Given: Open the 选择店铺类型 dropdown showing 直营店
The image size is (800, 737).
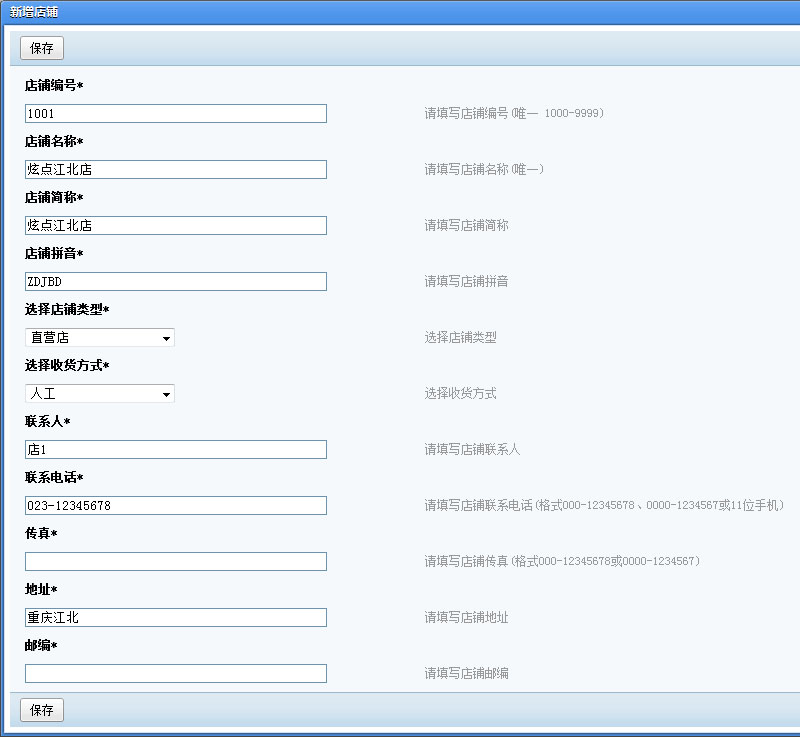Looking at the screenshot, I should pyautogui.click(x=100, y=338).
